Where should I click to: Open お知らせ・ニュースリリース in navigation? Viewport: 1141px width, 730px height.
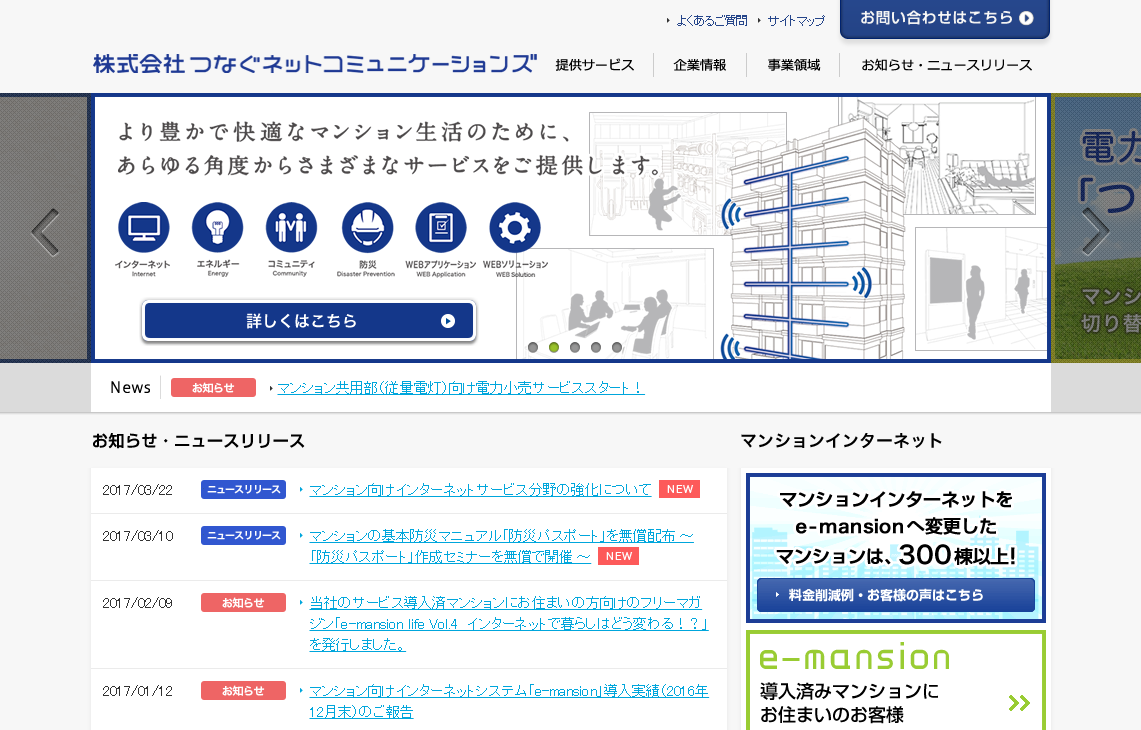click(x=947, y=65)
